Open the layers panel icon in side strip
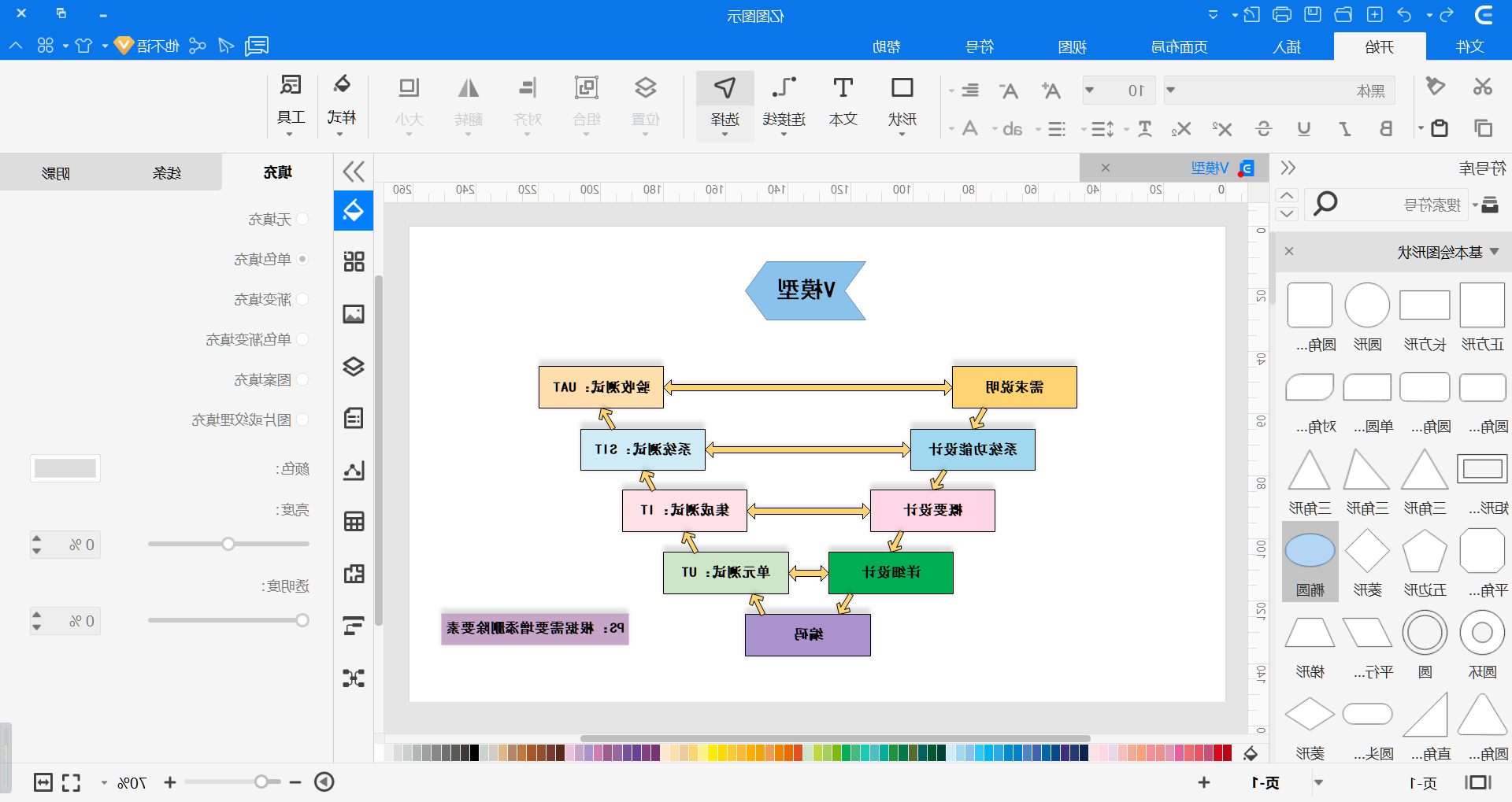Screen dimensions: 1512x802 (x=354, y=366)
